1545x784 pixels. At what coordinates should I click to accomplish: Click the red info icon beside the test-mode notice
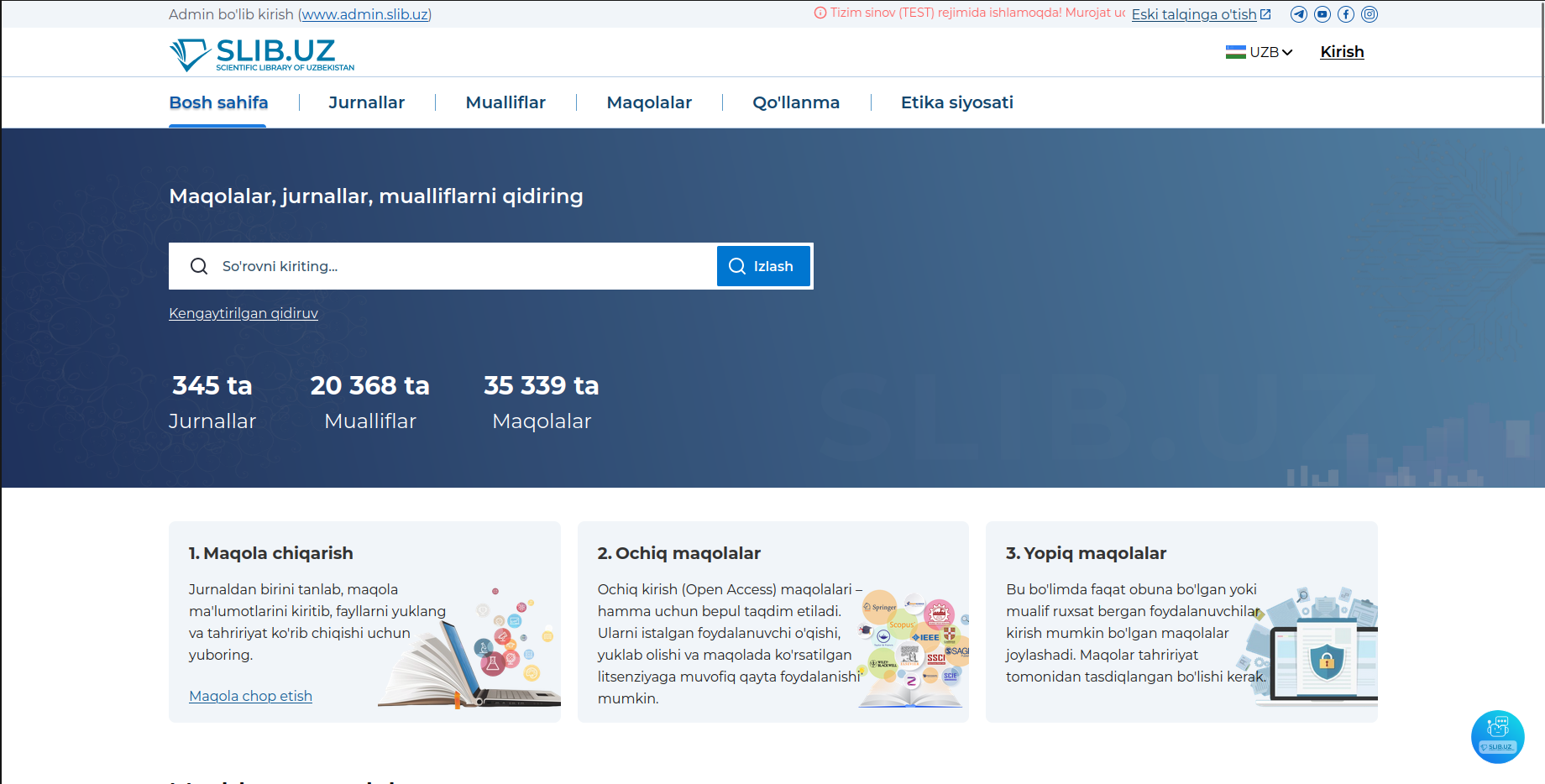[820, 13]
